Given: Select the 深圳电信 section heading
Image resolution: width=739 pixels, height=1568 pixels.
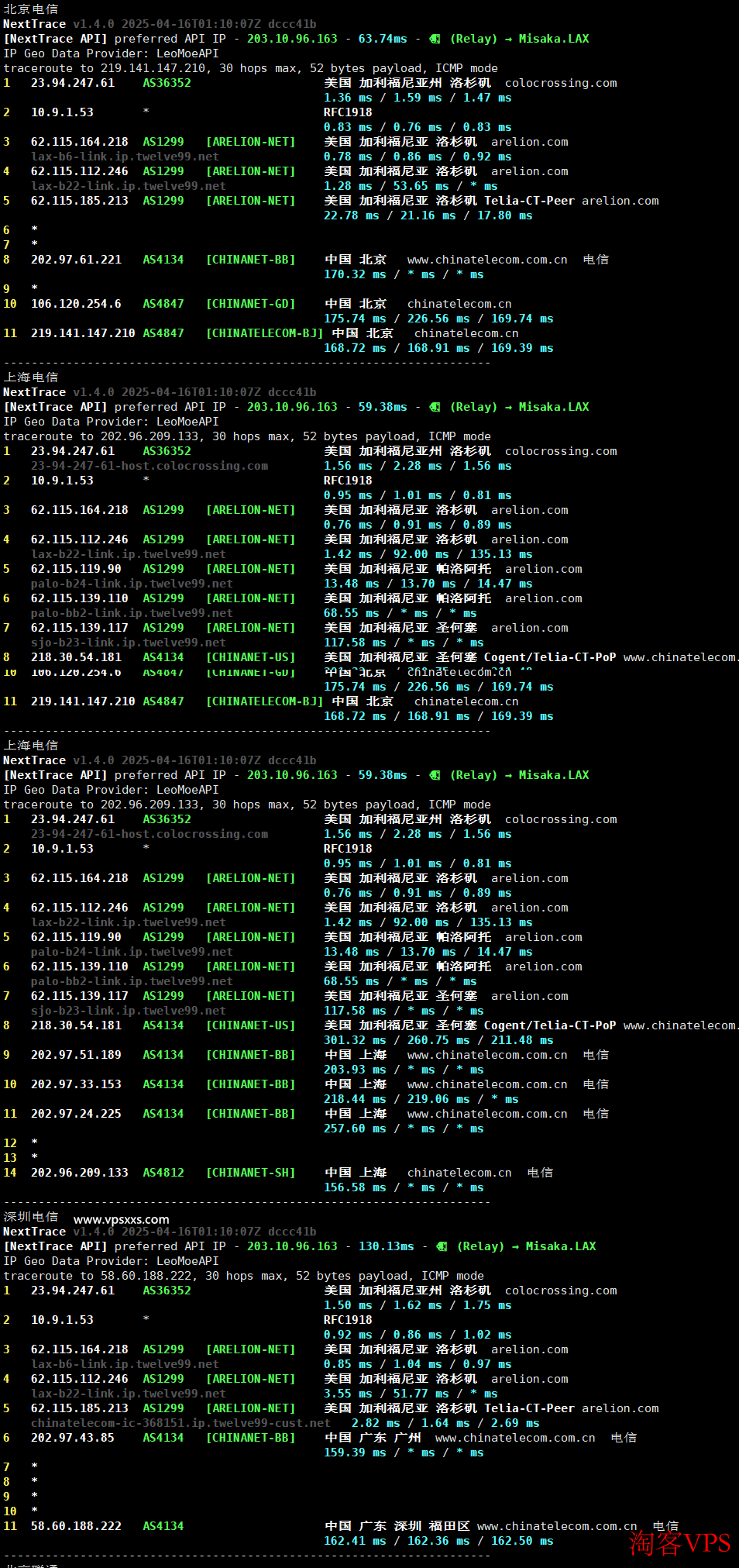Looking at the screenshot, I should pos(31,1216).
